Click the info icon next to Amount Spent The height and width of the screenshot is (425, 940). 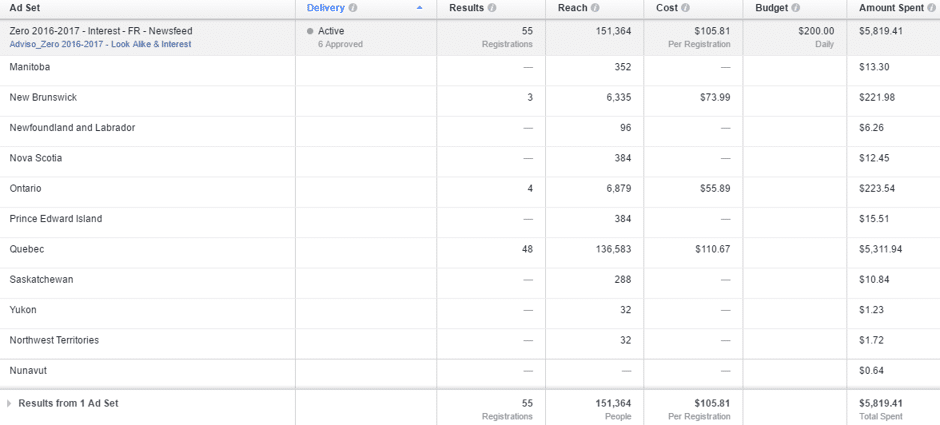pyautogui.click(x=932, y=8)
